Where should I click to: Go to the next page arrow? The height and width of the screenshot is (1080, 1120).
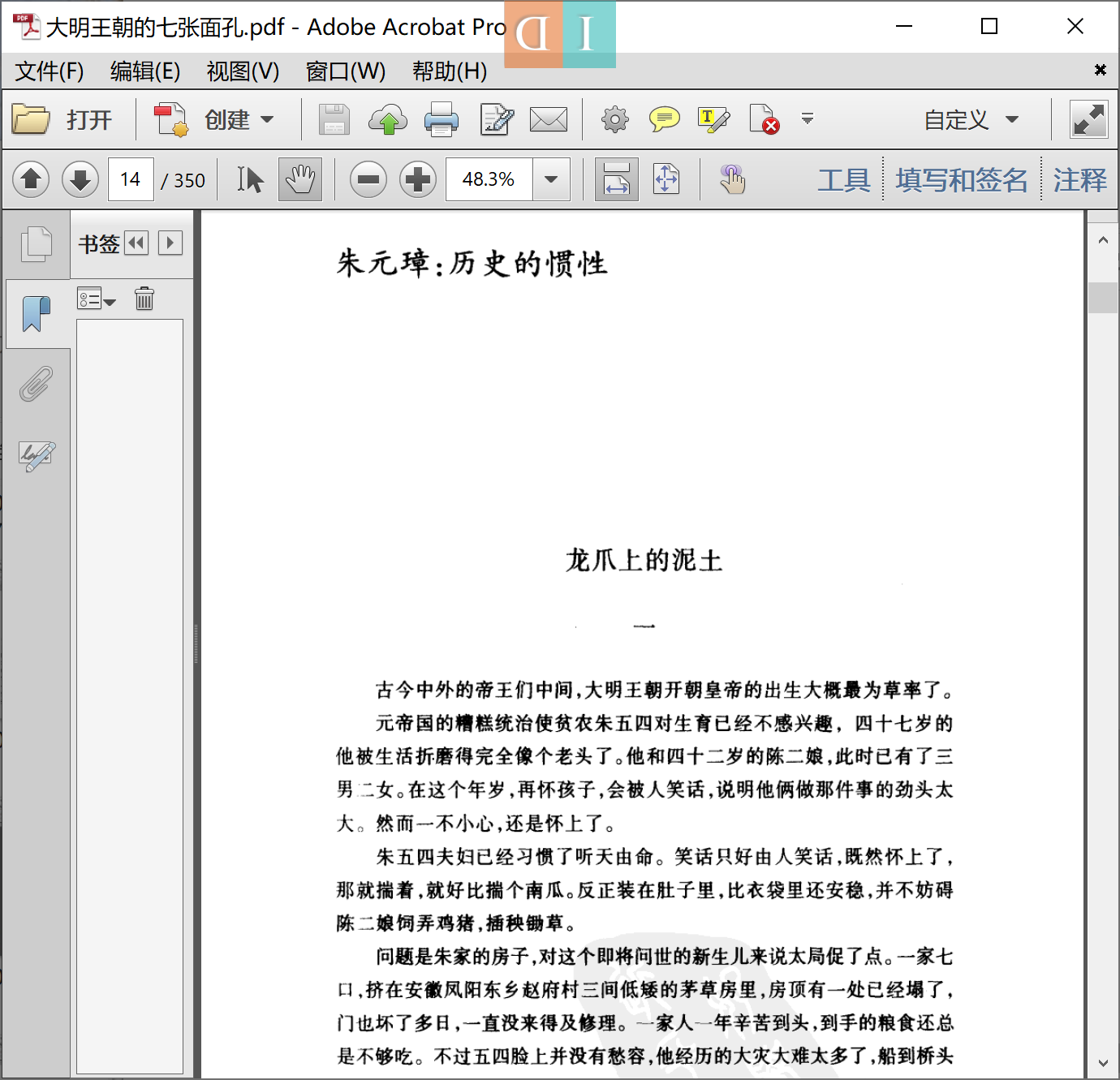click(x=80, y=179)
